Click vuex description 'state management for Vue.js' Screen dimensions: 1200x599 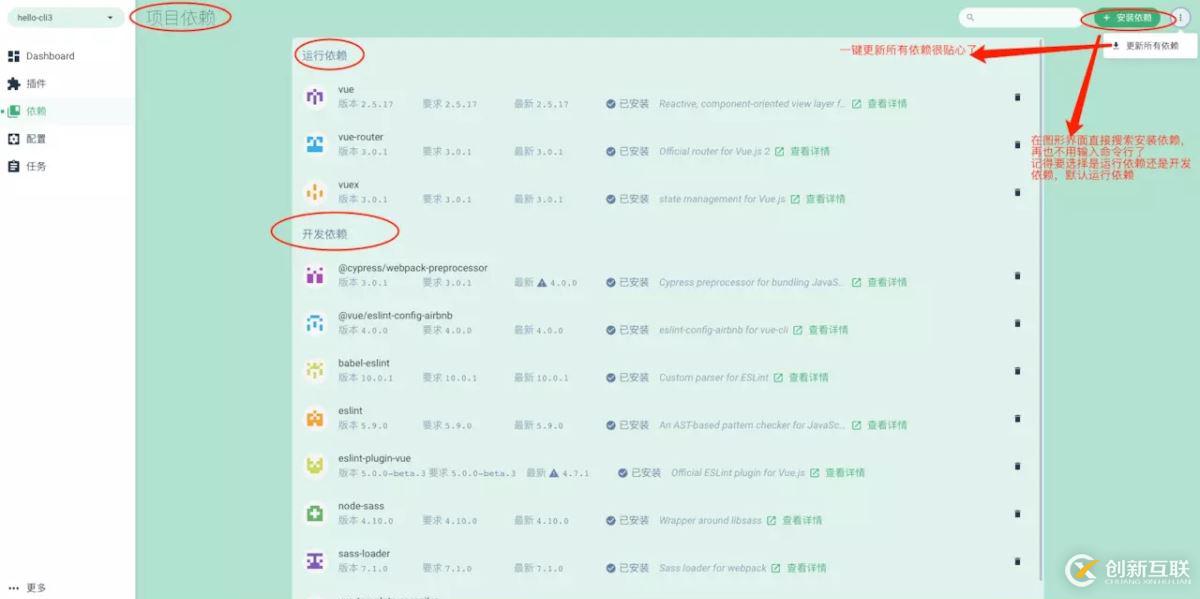(x=722, y=199)
